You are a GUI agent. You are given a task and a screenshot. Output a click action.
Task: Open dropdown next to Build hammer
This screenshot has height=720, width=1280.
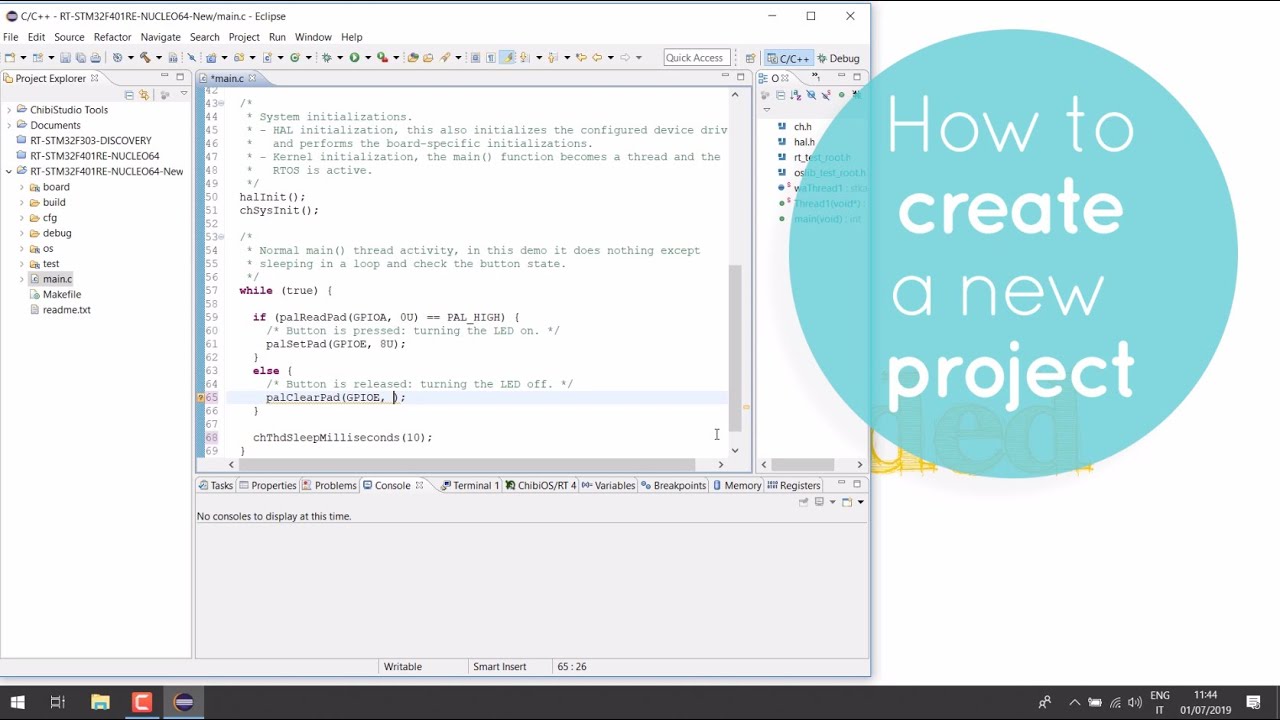click(158, 58)
